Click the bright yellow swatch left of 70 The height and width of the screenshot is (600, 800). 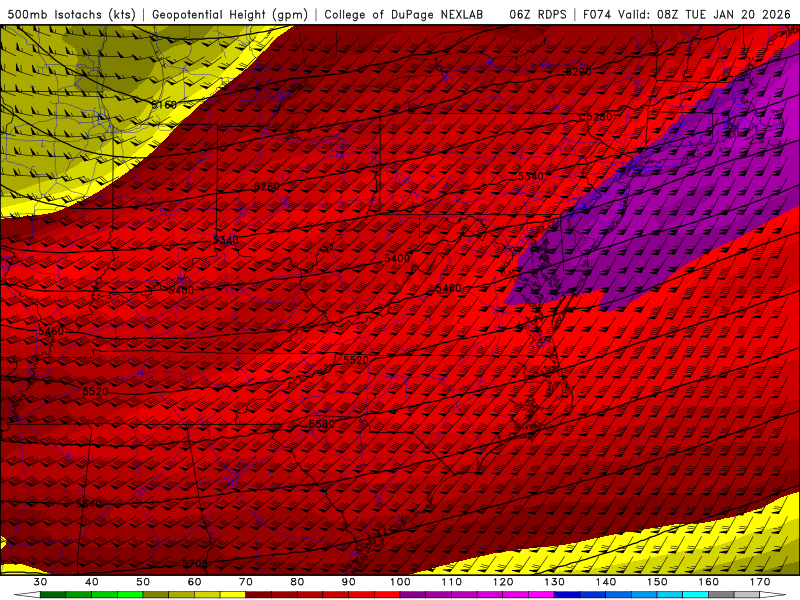(233, 595)
